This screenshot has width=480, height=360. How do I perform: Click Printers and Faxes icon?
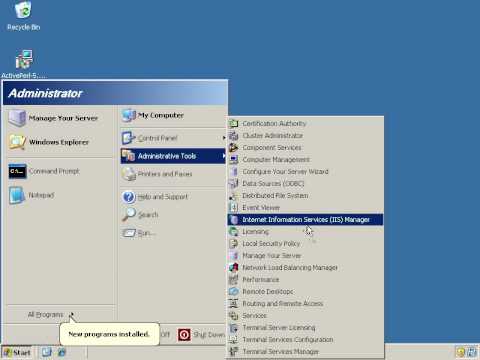pos(129,174)
